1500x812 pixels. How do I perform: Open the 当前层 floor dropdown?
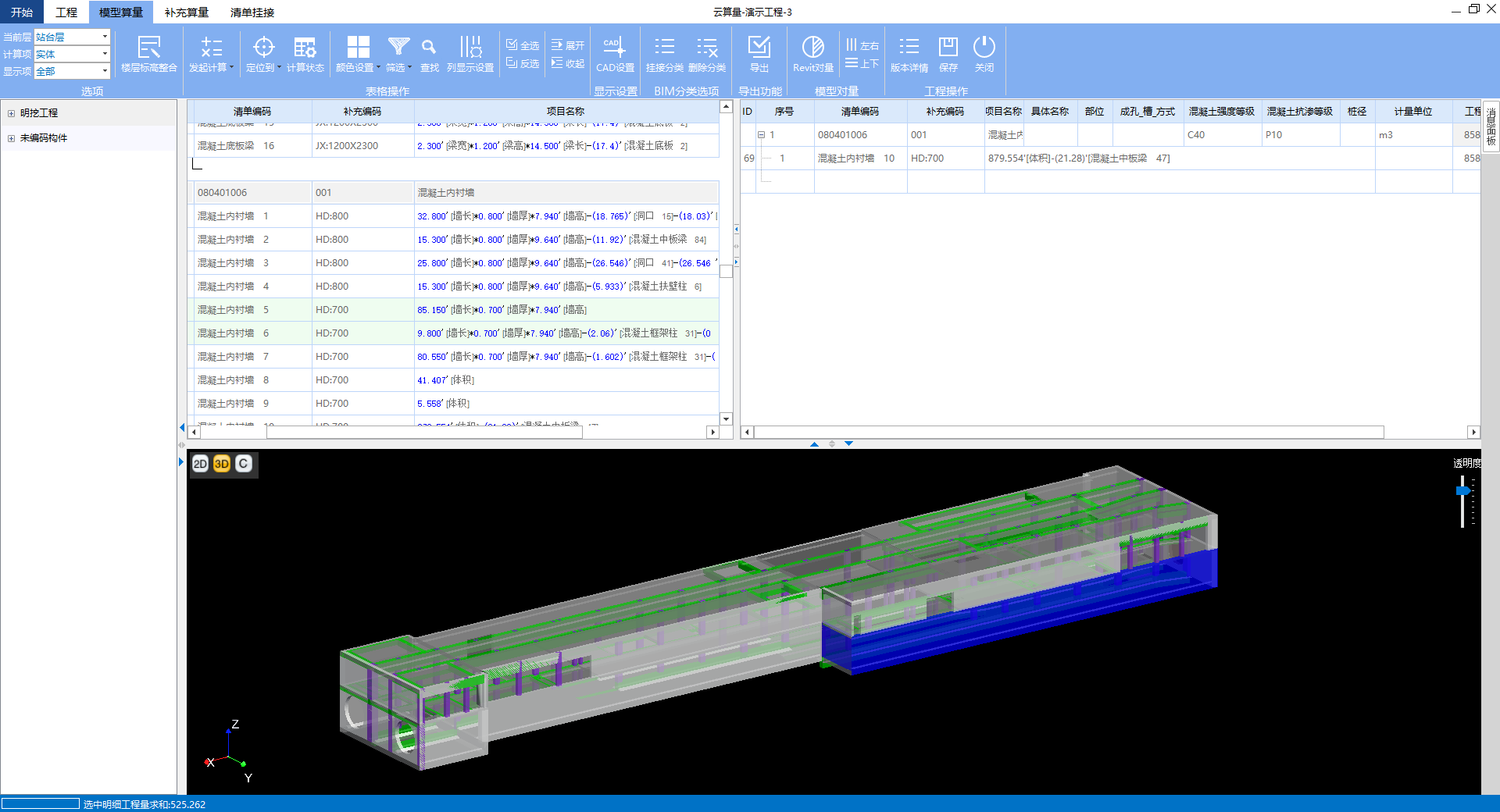pos(105,37)
